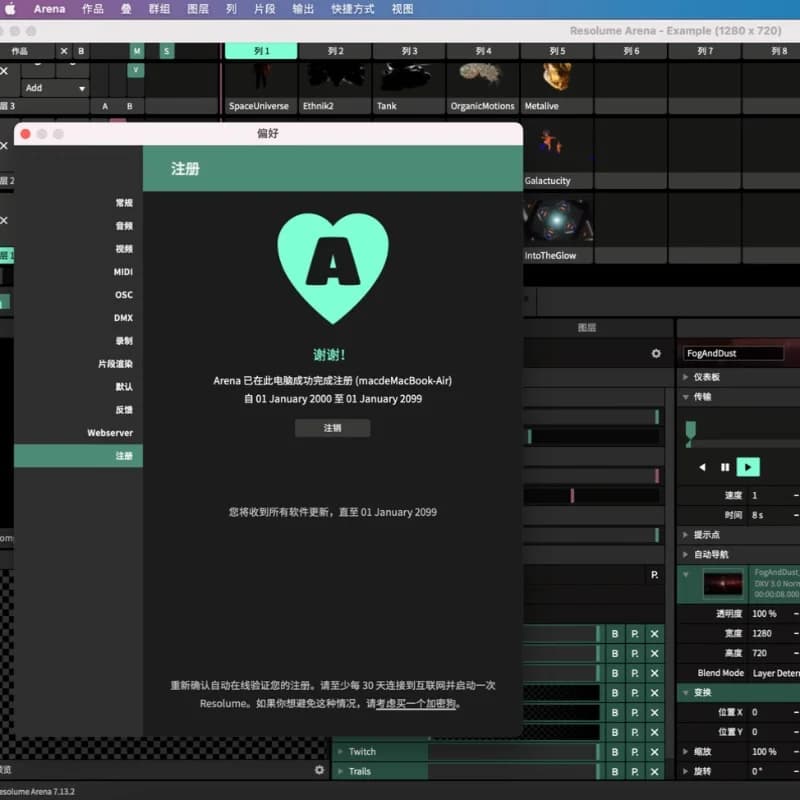Click the pause icon for FogAndDust playback

coord(725,467)
